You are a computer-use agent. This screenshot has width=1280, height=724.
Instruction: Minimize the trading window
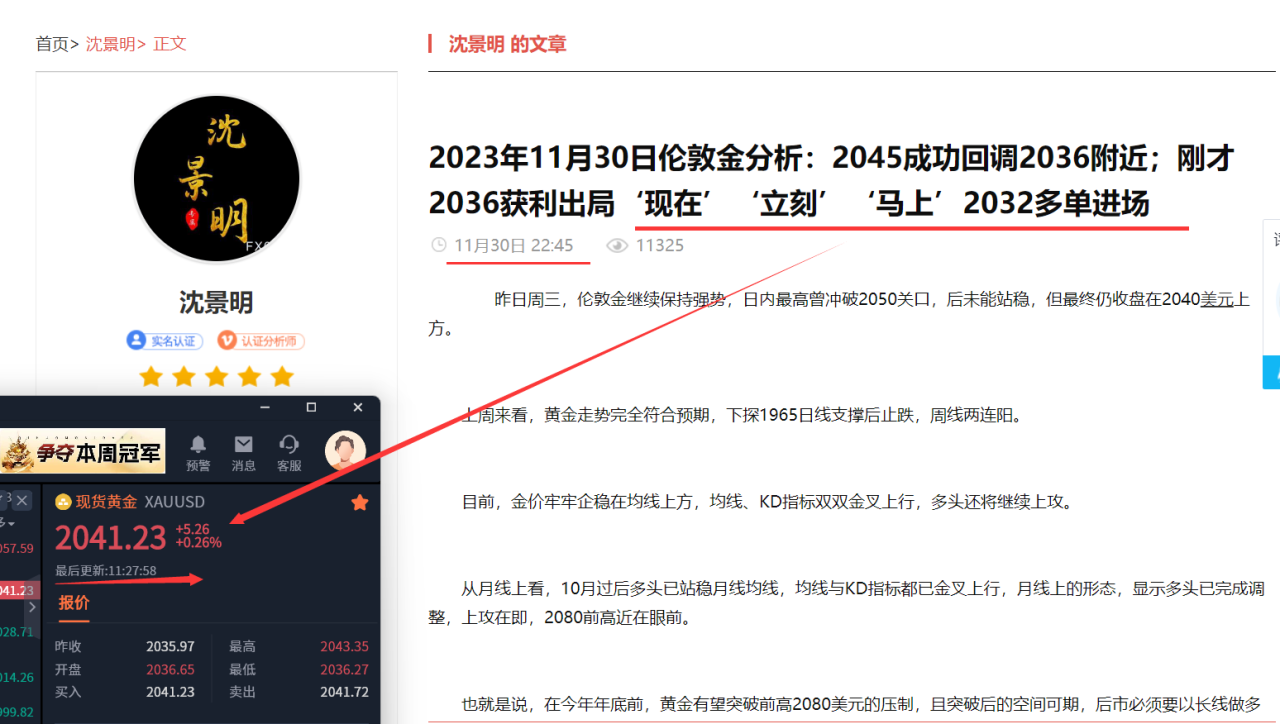pos(265,407)
